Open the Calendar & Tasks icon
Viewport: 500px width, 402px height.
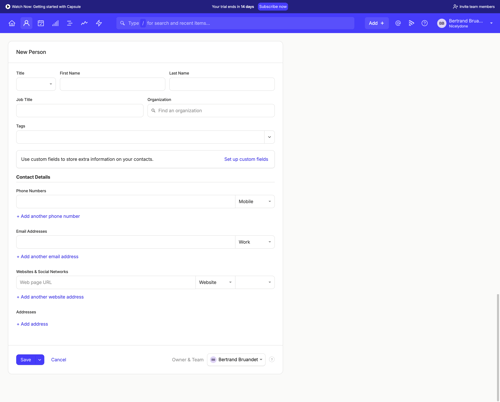pyautogui.click(x=41, y=23)
